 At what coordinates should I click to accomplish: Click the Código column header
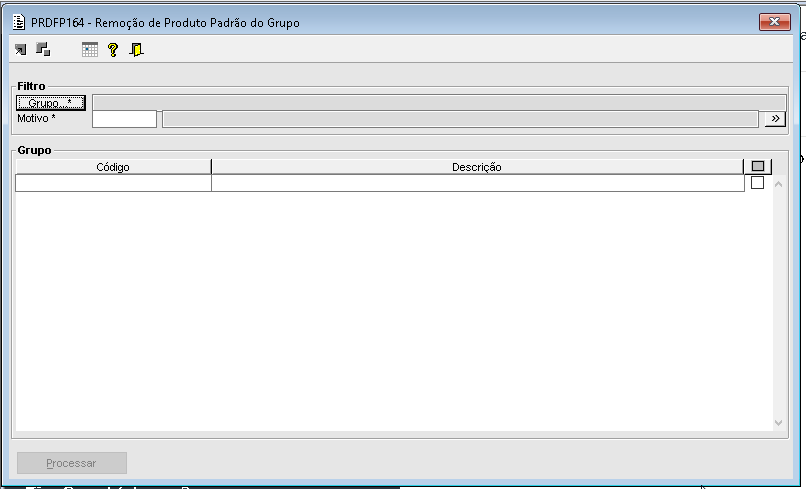[113, 167]
